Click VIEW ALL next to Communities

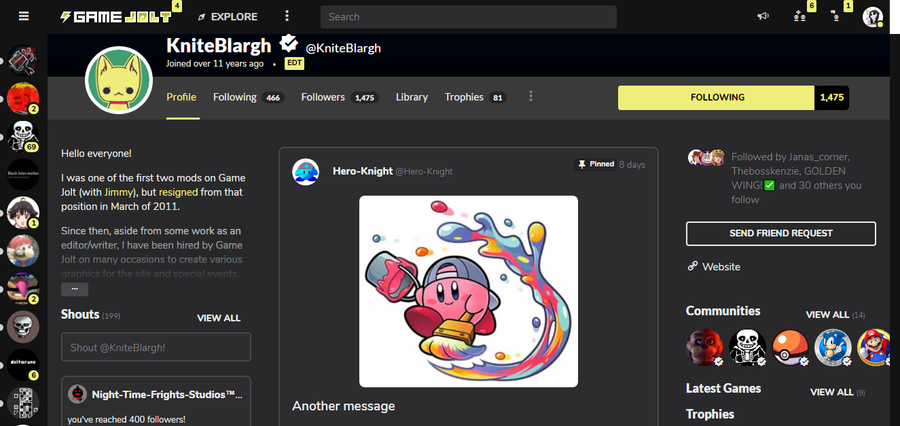coord(827,315)
